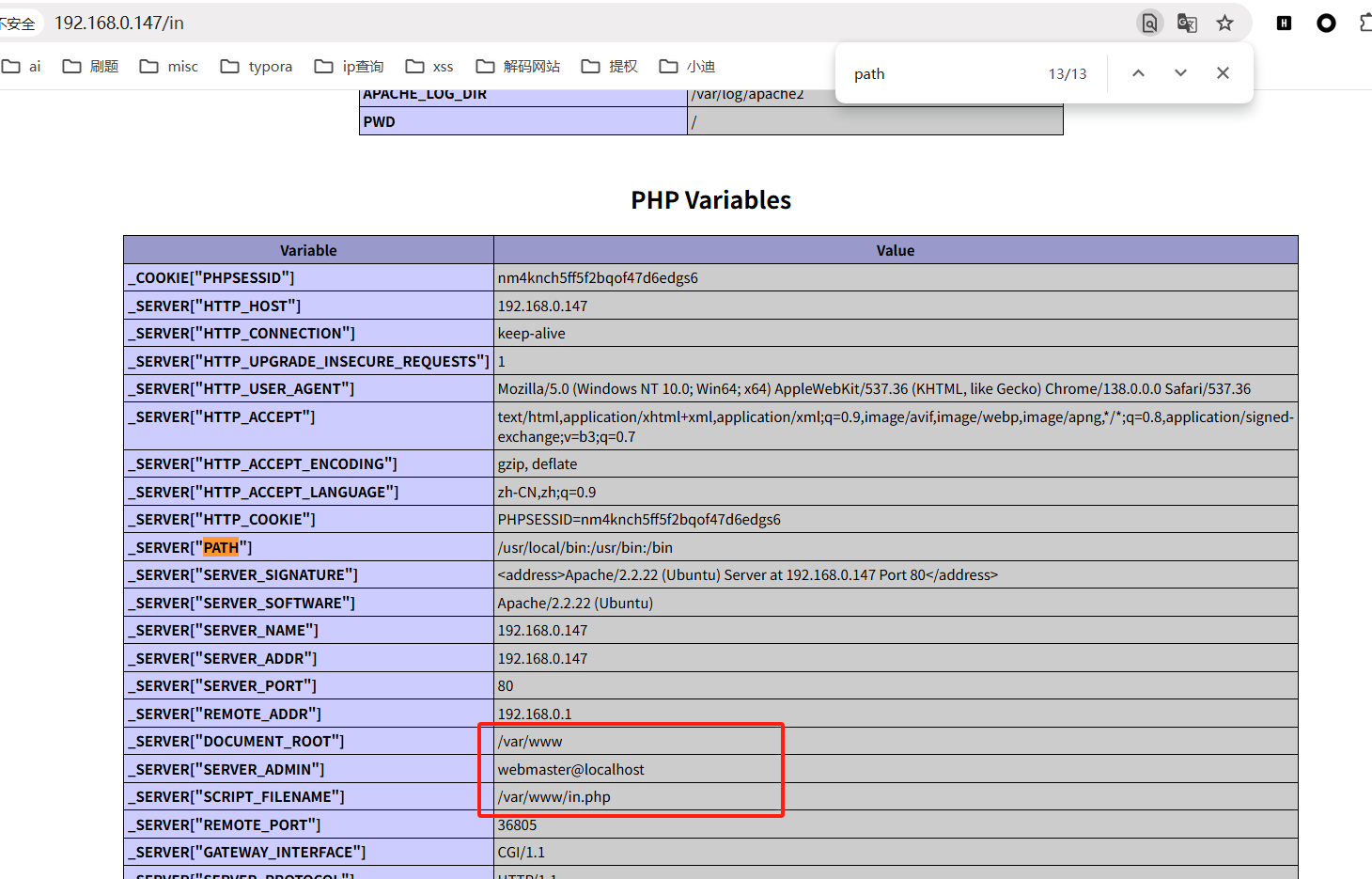Go to next find result

pyautogui.click(x=1180, y=73)
